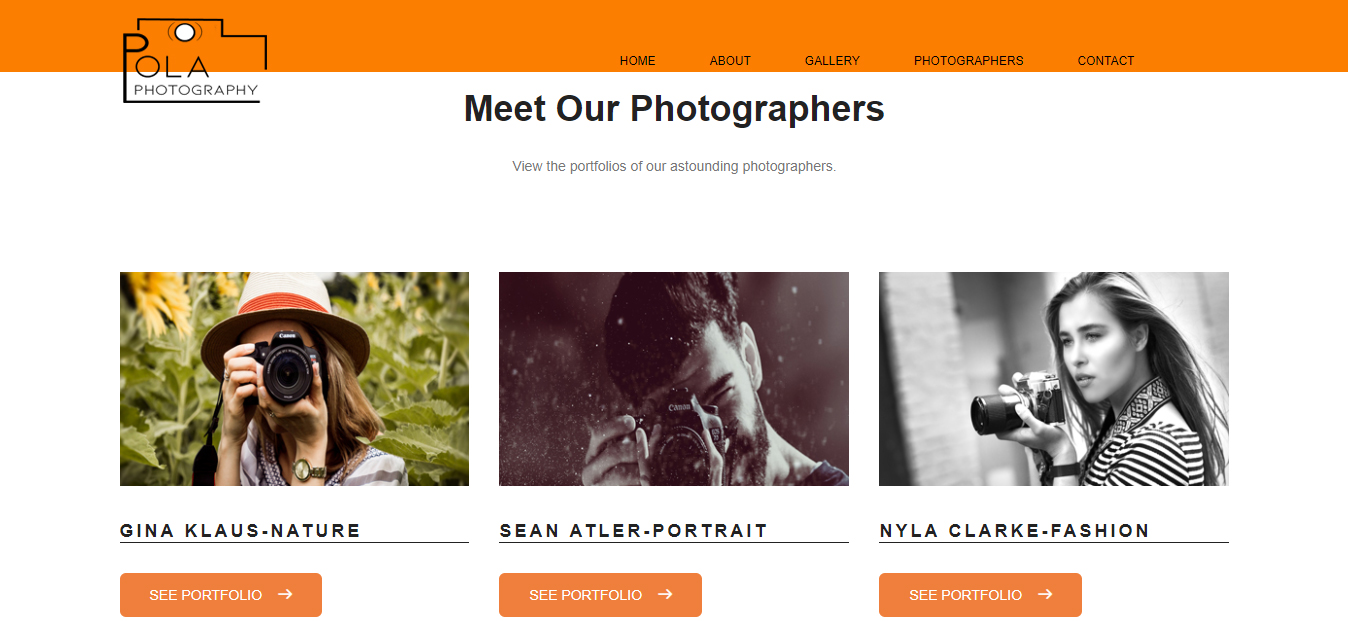The height and width of the screenshot is (621, 1348).
Task: Click the Gina Klaus-Nature heading
Action: pyautogui.click(x=240, y=531)
